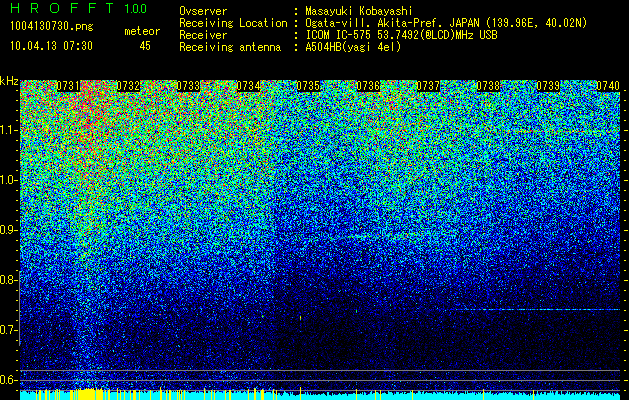
Task: Click the 0739 time marker
Action: coord(548,86)
